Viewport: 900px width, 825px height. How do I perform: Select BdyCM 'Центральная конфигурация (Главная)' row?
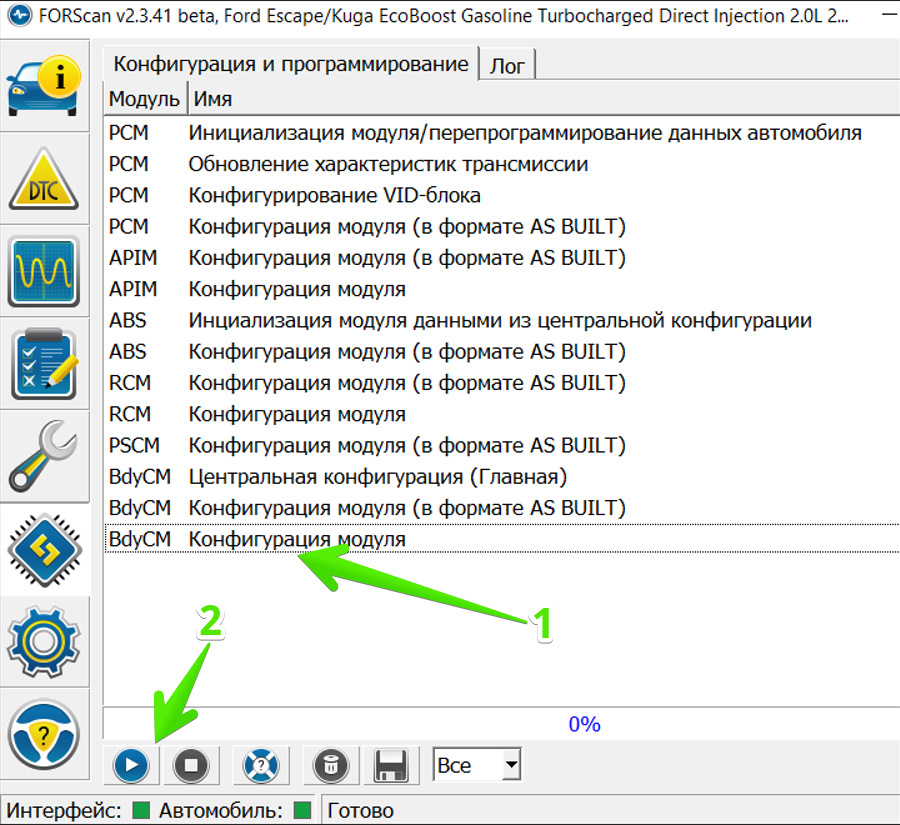point(502,477)
